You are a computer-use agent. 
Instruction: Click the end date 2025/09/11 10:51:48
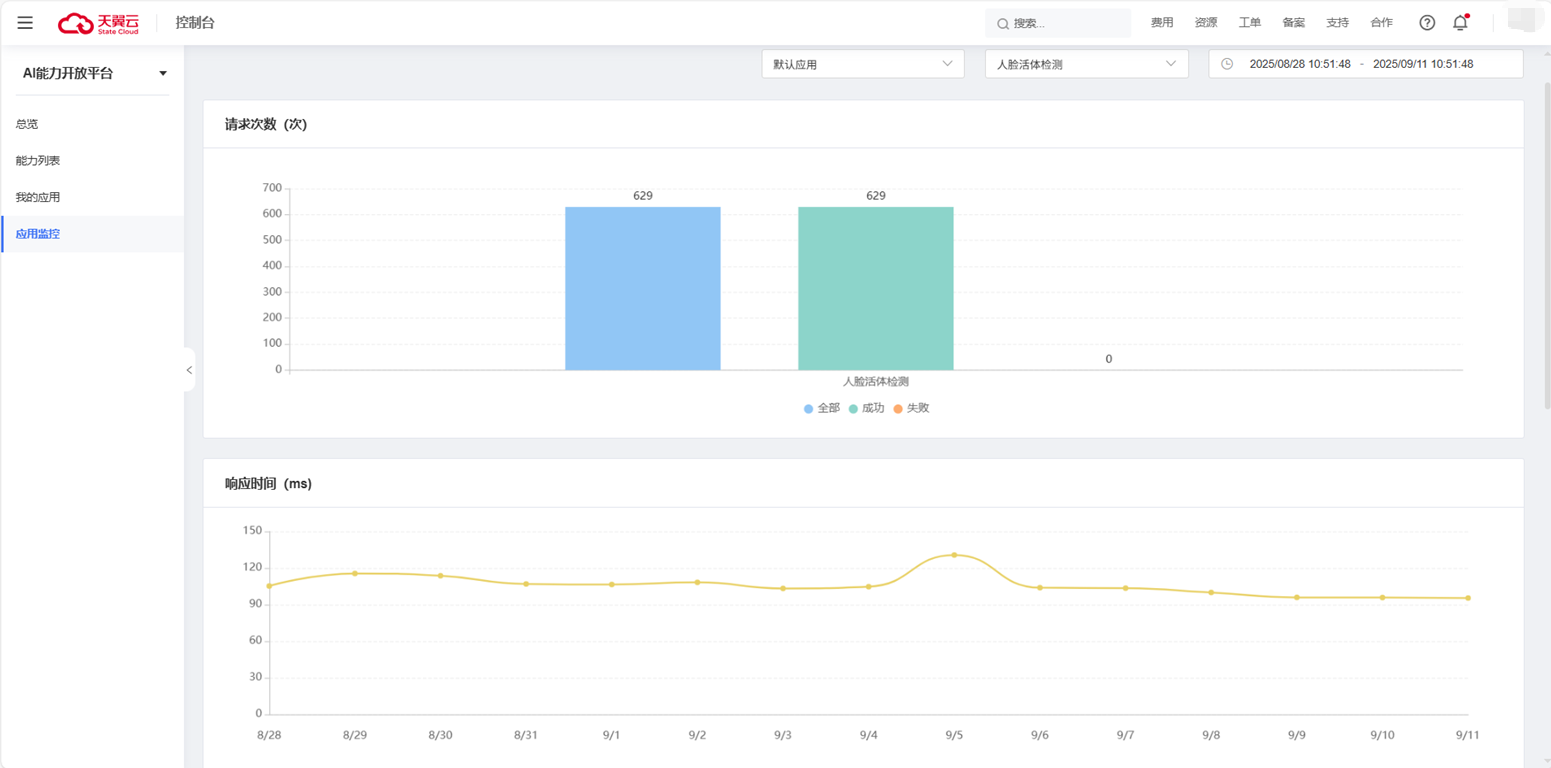(x=1423, y=64)
